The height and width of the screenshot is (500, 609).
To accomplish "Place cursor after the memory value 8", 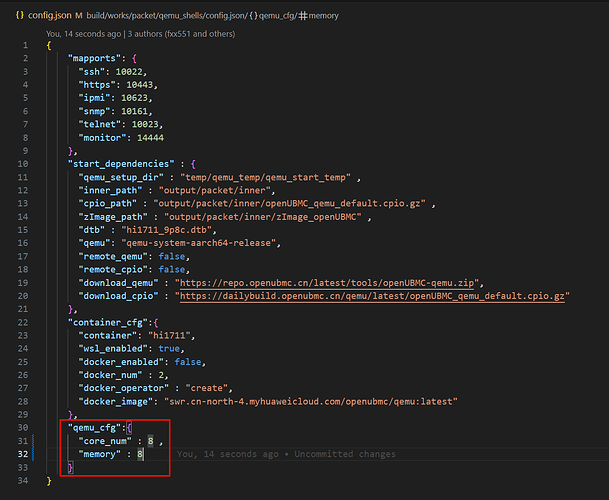I will point(146,454).
